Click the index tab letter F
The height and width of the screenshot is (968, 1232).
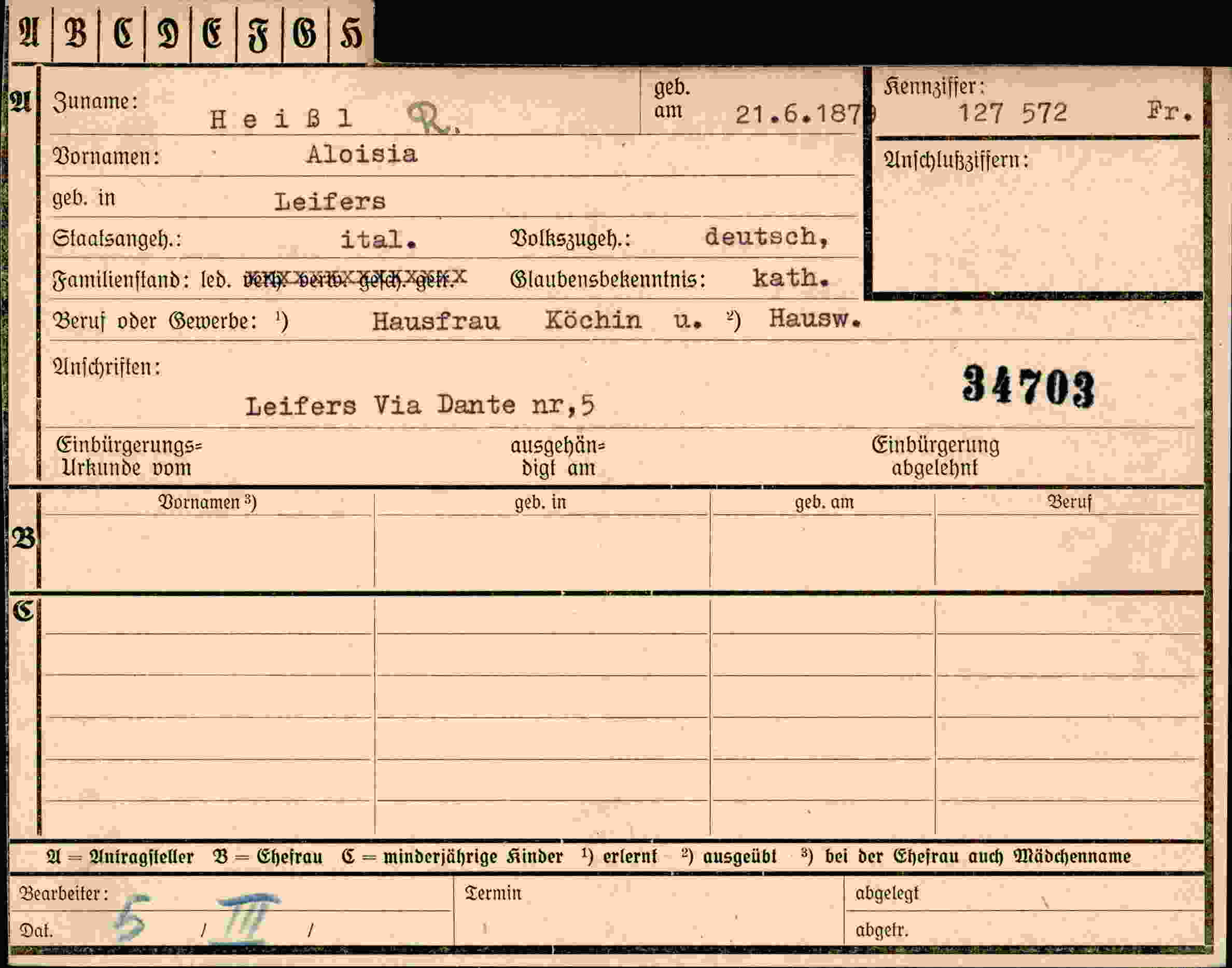(259, 34)
